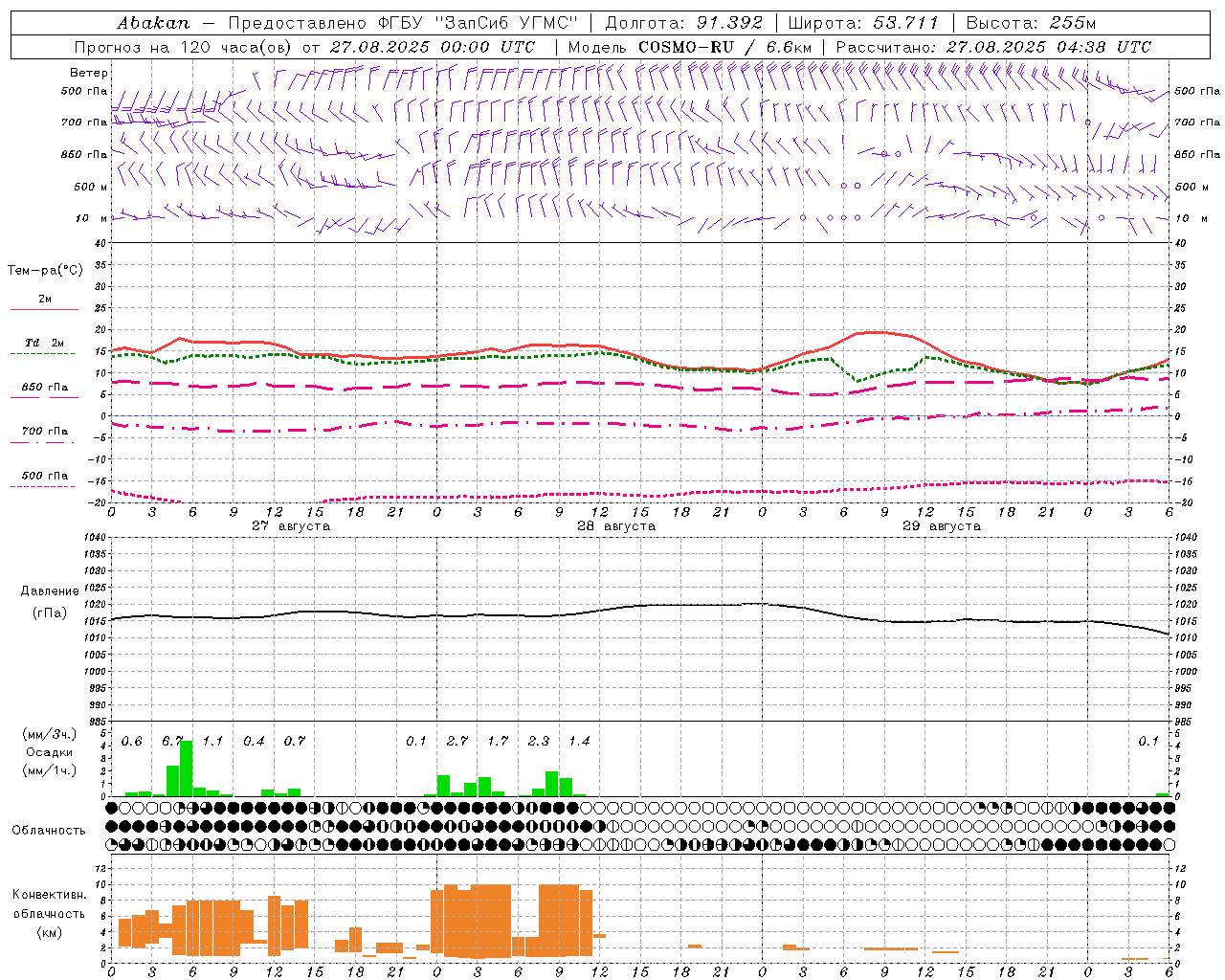The height and width of the screenshot is (980, 1225).
Task: Click the "Td 2м" dew point legend entry
Action: (45, 343)
